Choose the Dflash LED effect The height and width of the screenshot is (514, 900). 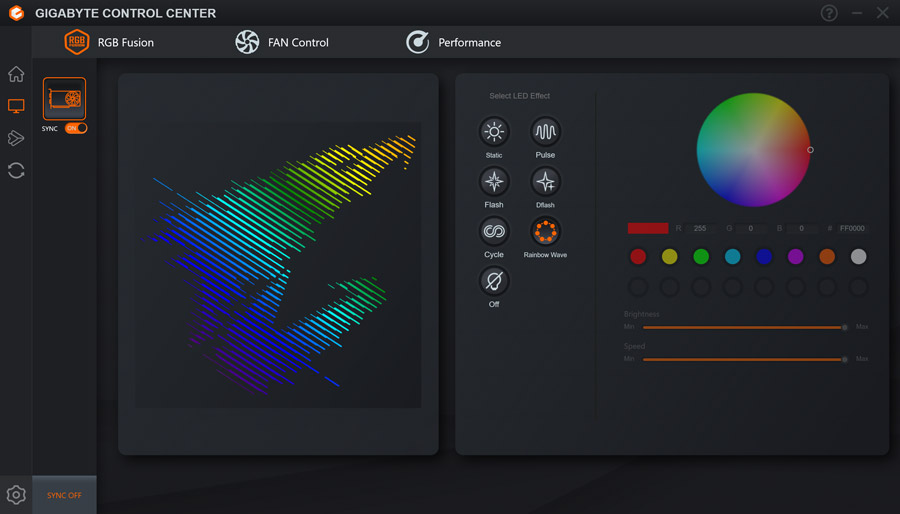point(545,182)
